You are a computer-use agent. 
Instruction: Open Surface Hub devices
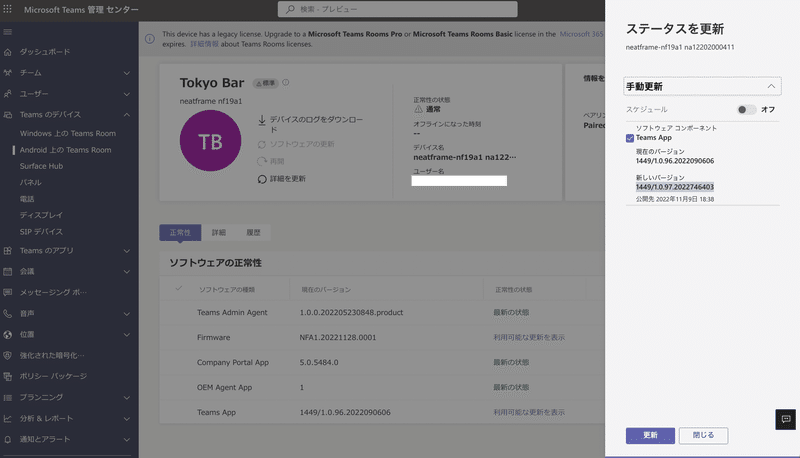(x=41, y=166)
